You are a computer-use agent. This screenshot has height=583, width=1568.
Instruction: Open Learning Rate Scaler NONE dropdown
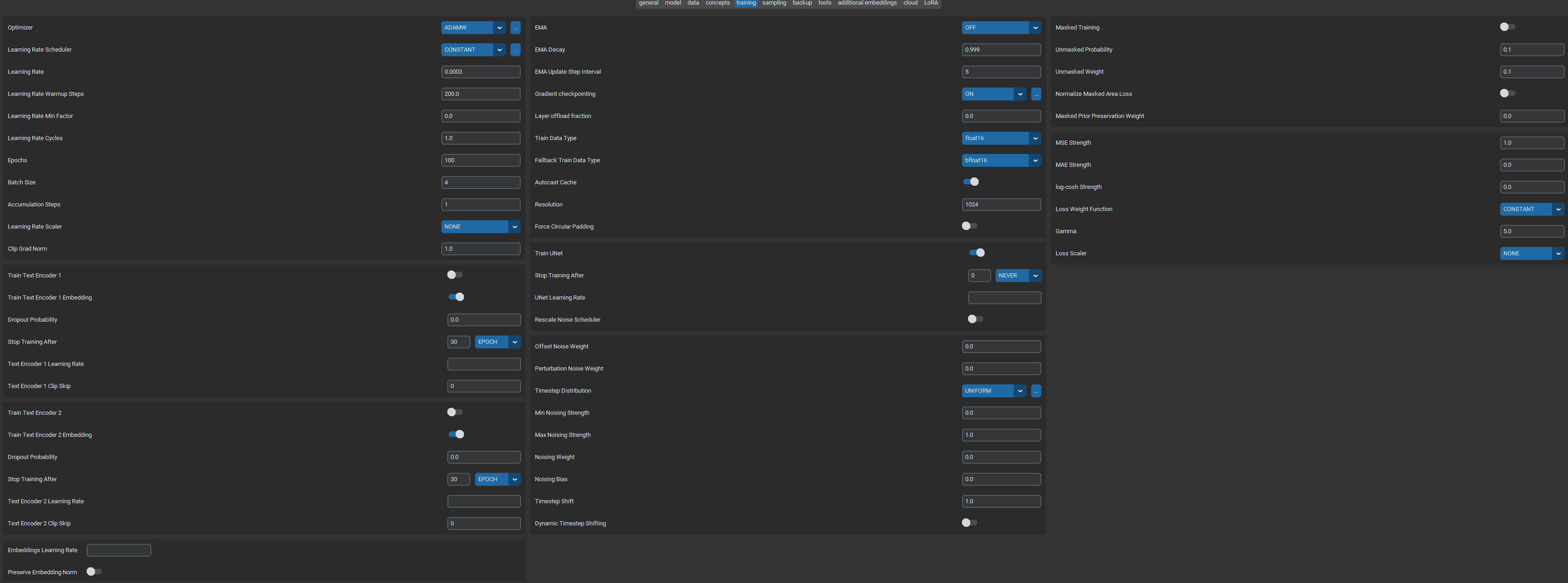click(480, 226)
